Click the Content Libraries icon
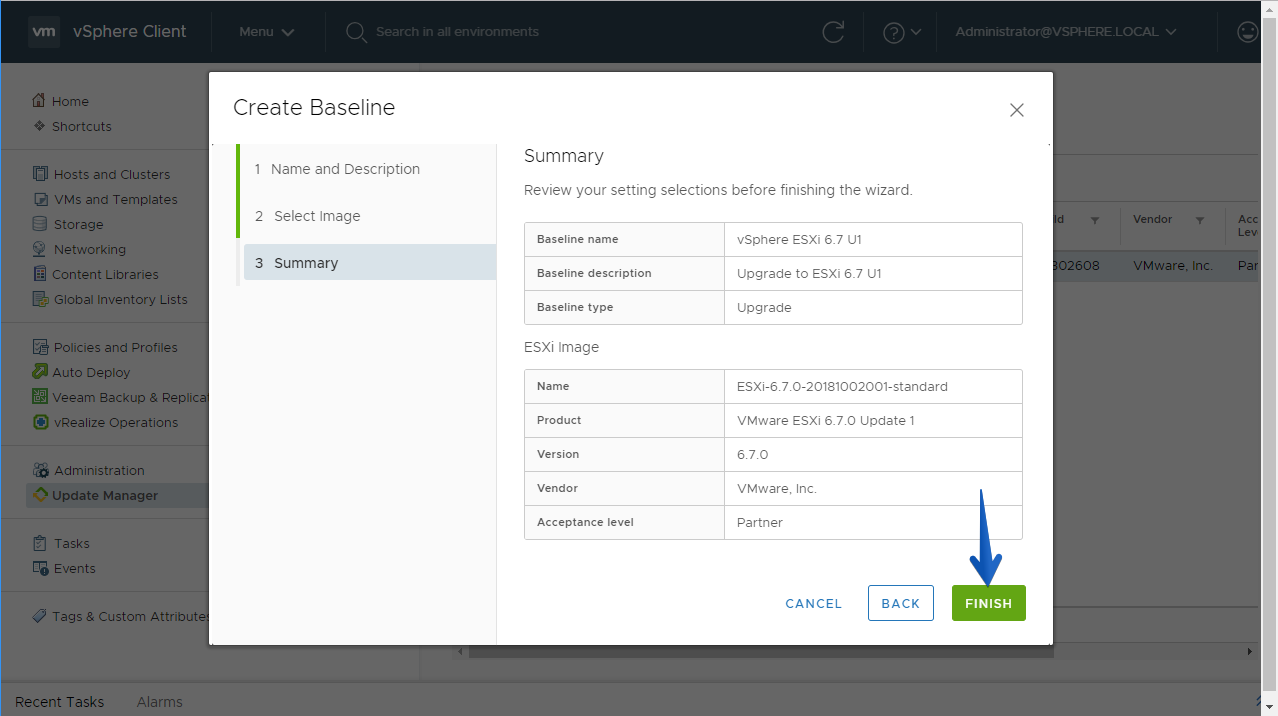Viewport: 1278px width, 716px height. click(x=40, y=274)
